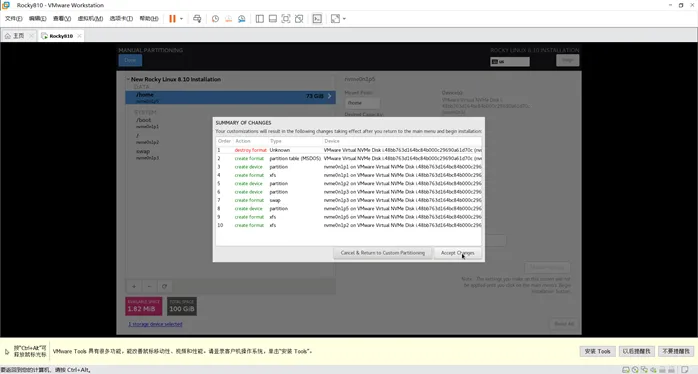Open the 帮助(H) menu
This screenshot has width=698, height=374.
[149, 18]
